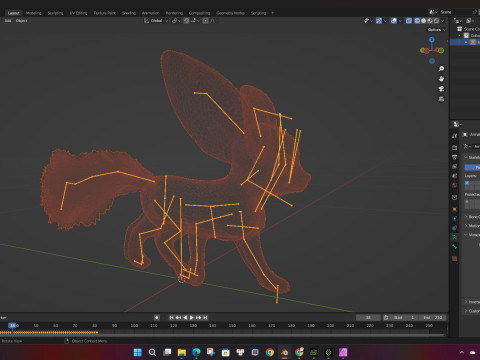
Task: Toggle viewport gizmos display
Action: [x=379, y=21]
